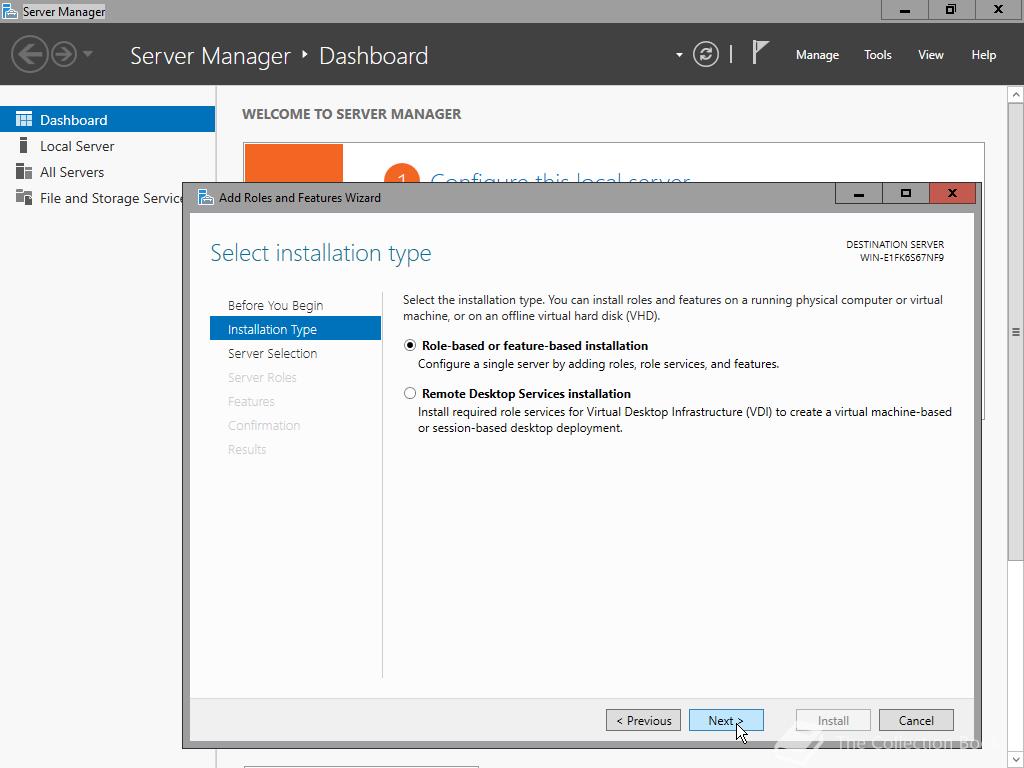Open the navigation history dropdown arrow
Viewport: 1024px width, 768px height.
88,54
